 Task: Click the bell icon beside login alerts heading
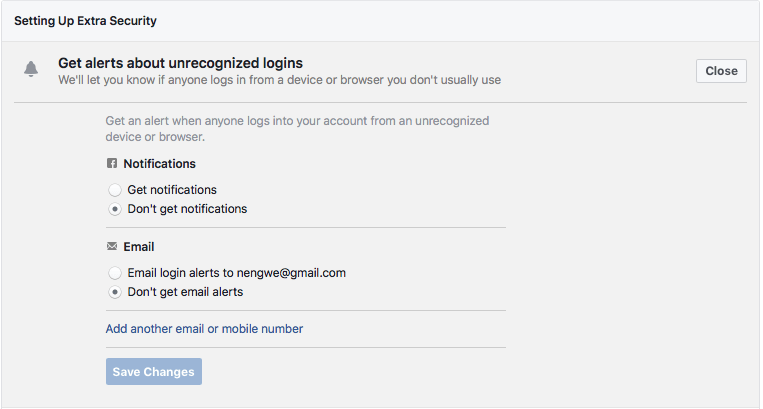tap(31, 69)
